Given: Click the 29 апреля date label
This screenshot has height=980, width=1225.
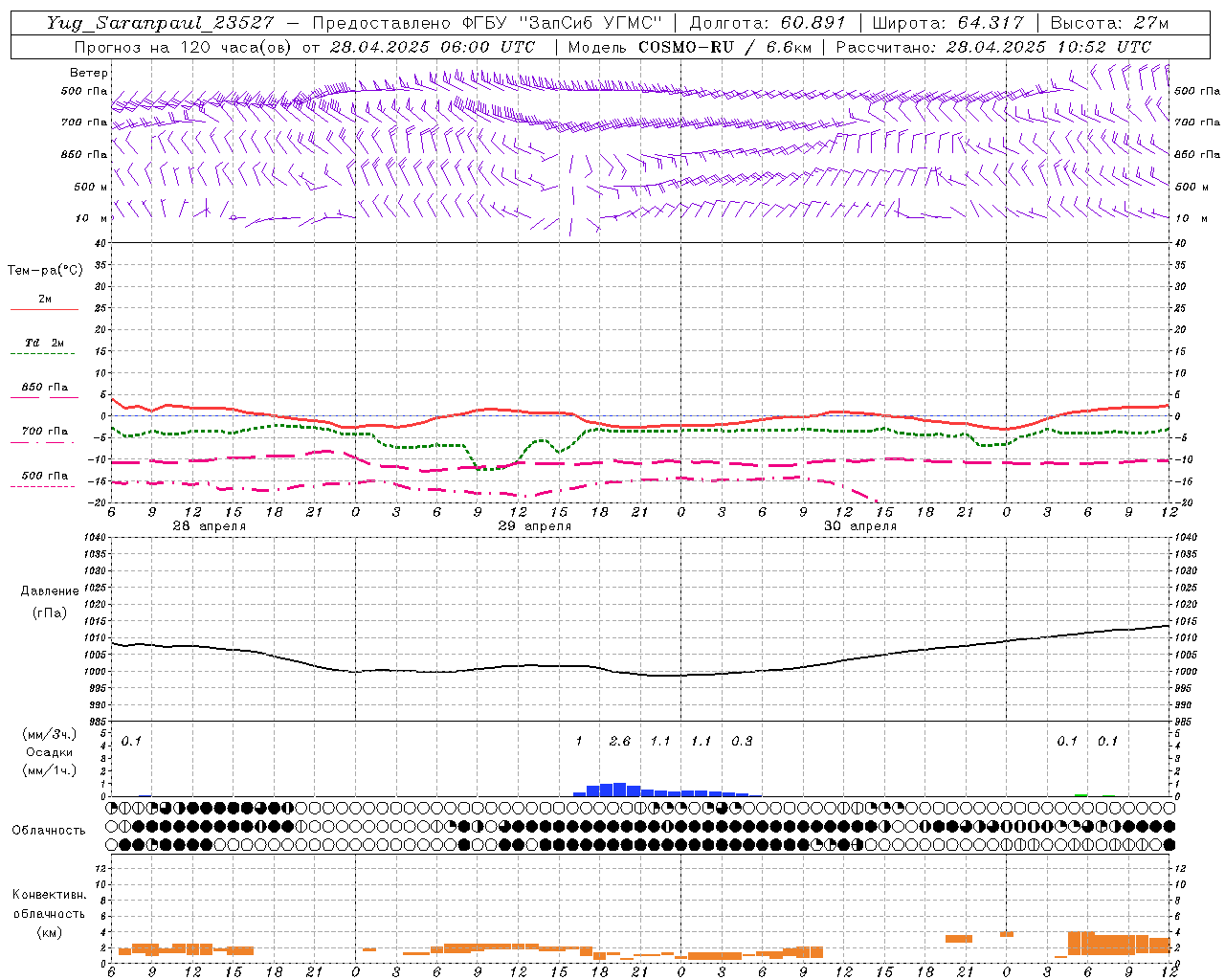Looking at the screenshot, I should [534, 525].
